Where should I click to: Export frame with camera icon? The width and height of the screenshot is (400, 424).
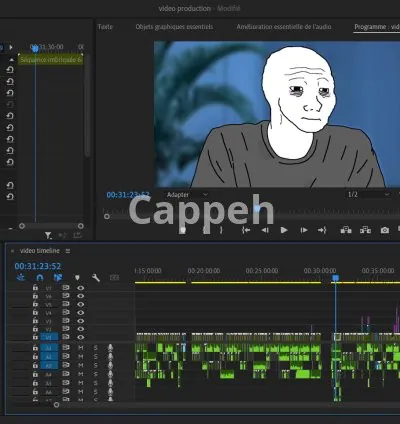point(385,230)
